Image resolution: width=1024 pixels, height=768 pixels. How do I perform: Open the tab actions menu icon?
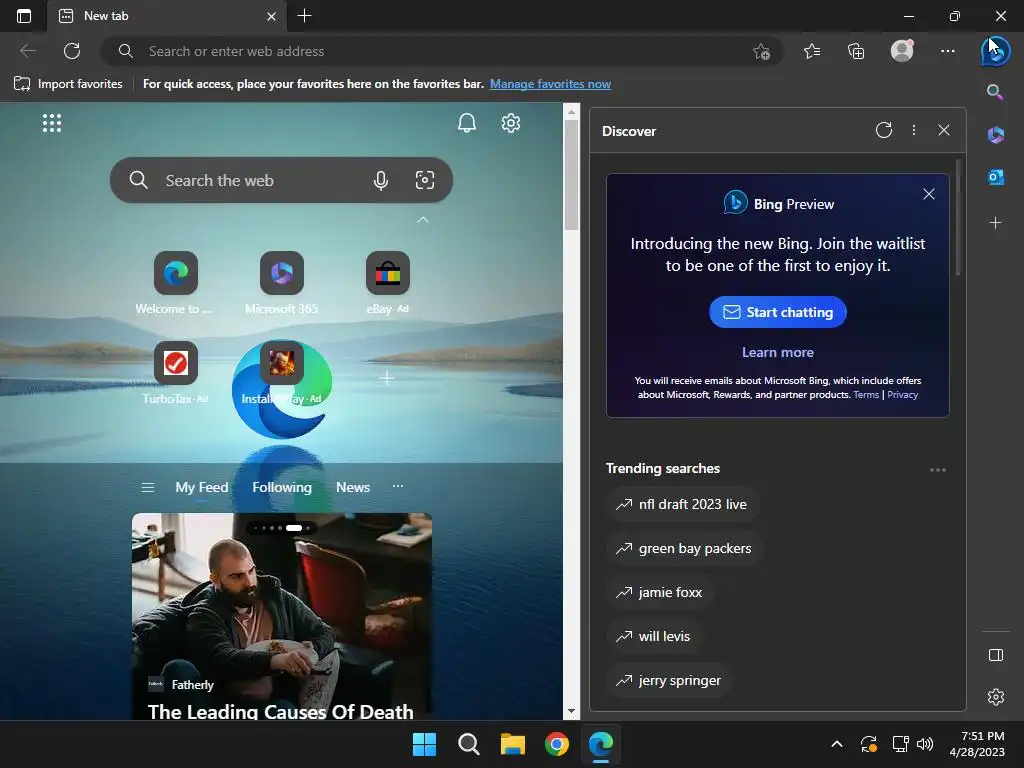(24, 16)
